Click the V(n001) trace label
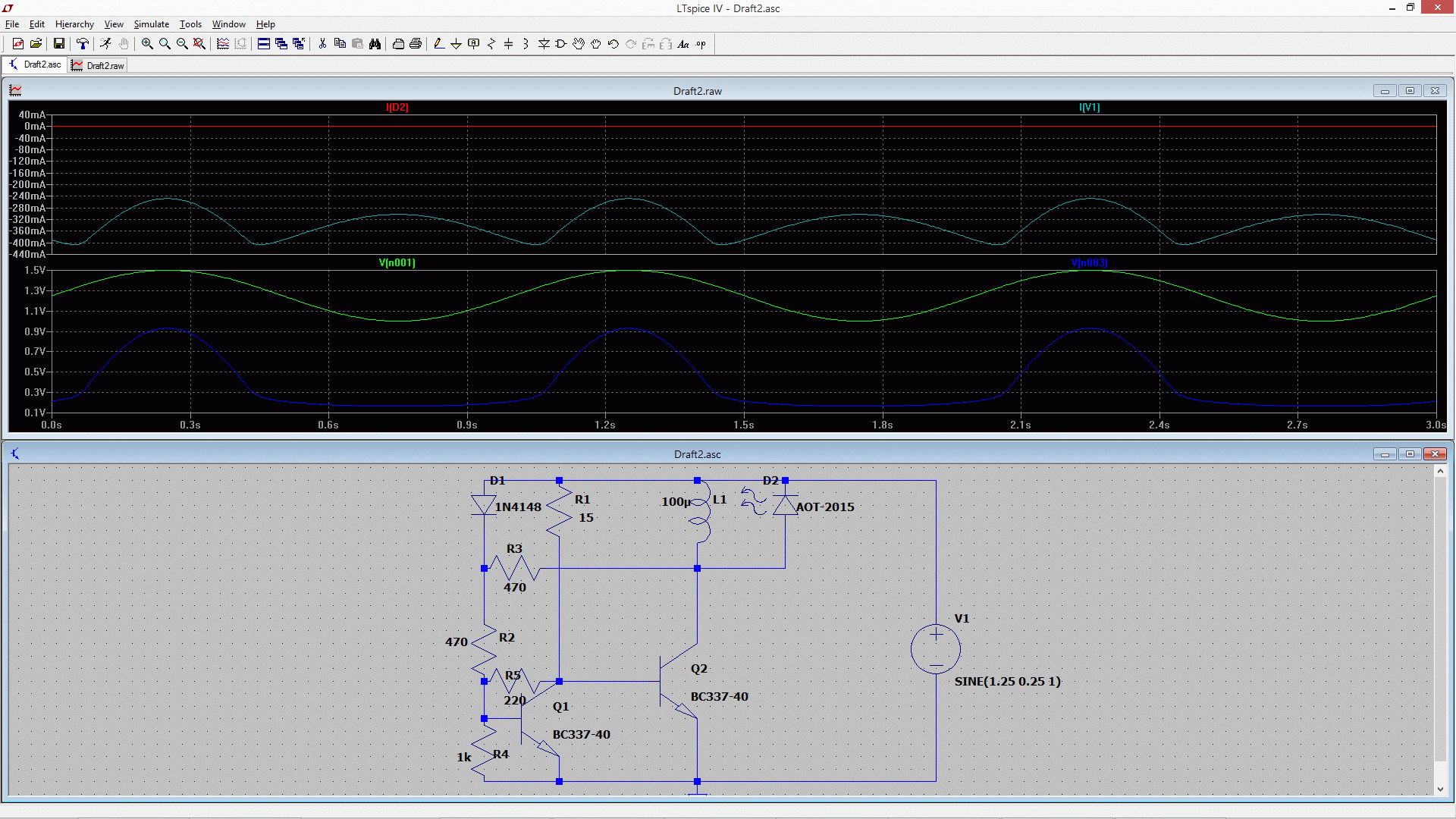This screenshot has width=1456, height=819. click(x=397, y=263)
